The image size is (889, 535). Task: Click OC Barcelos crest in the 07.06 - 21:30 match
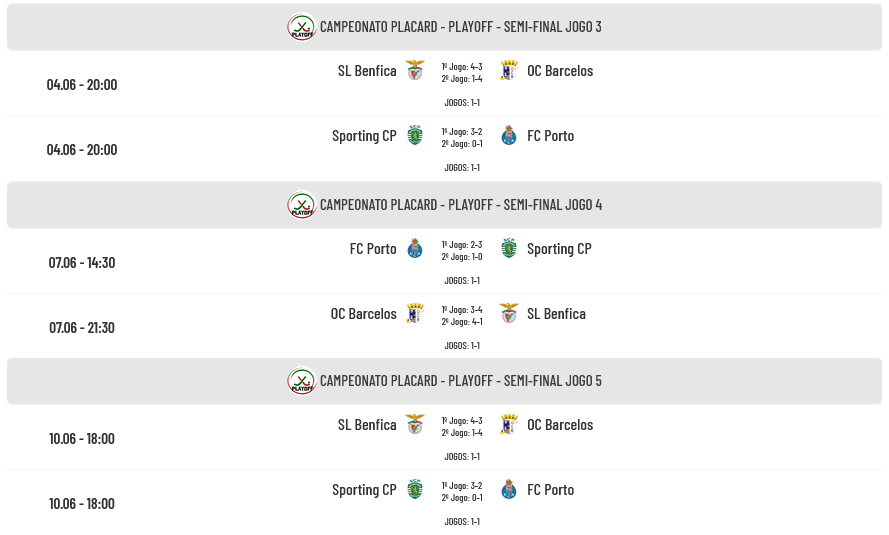(415, 313)
